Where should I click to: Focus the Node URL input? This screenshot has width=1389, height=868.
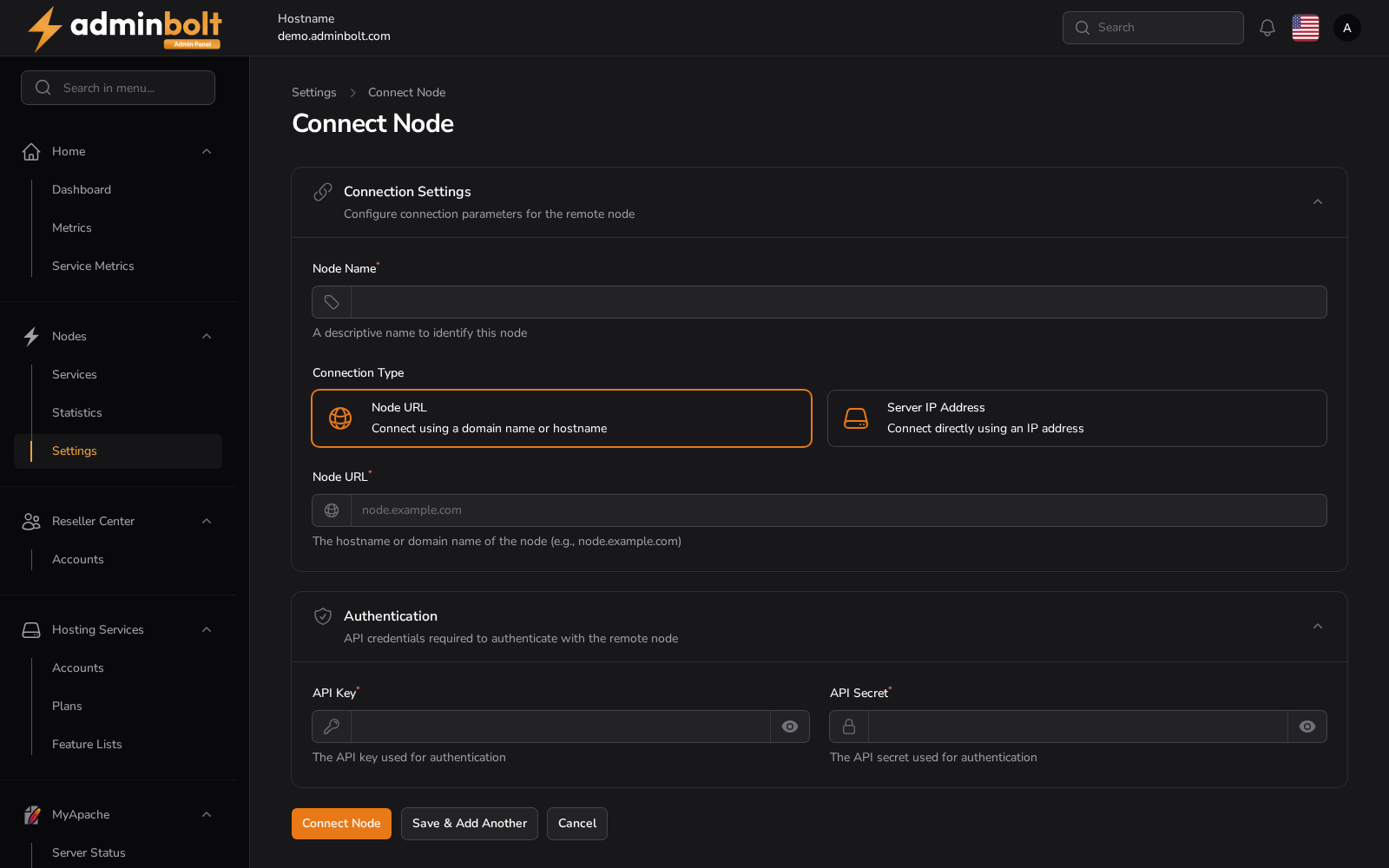(839, 510)
